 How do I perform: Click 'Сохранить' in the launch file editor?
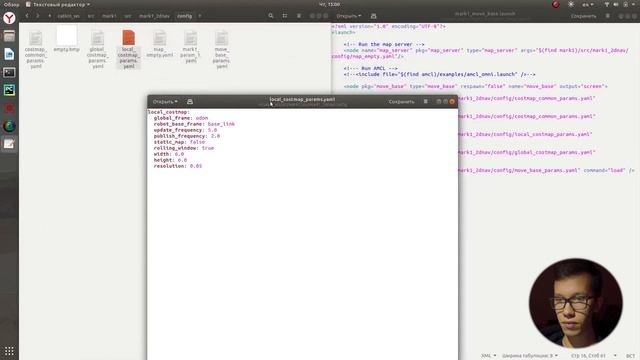583,16
